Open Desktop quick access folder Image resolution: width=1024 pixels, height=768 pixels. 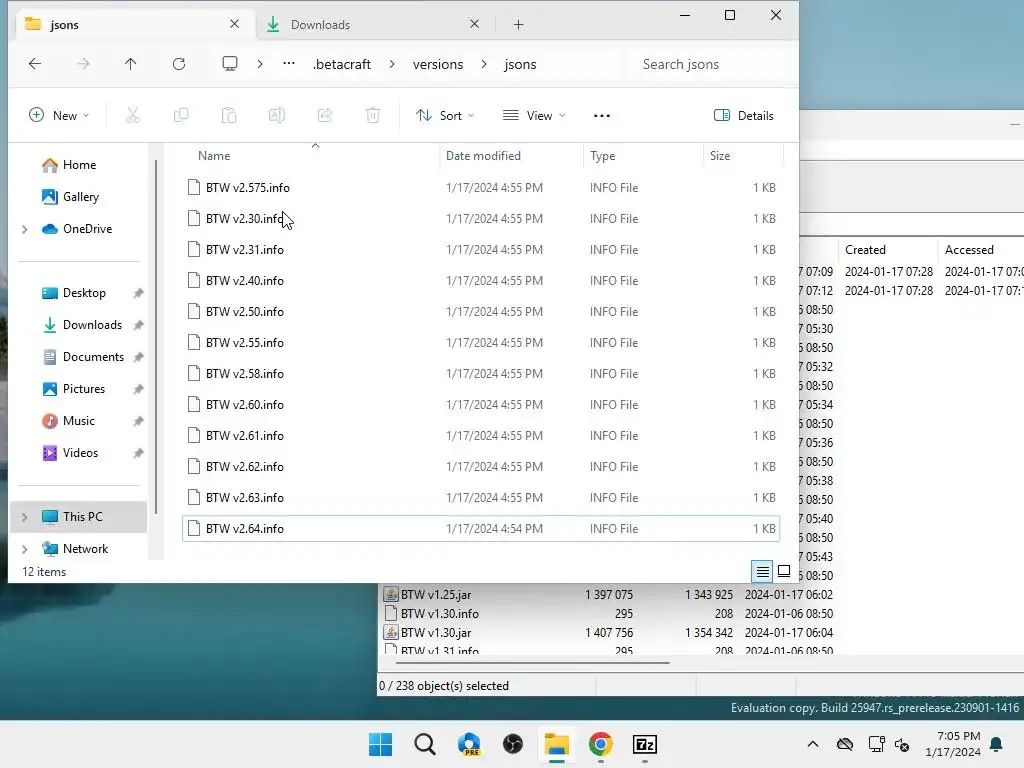click(x=84, y=293)
